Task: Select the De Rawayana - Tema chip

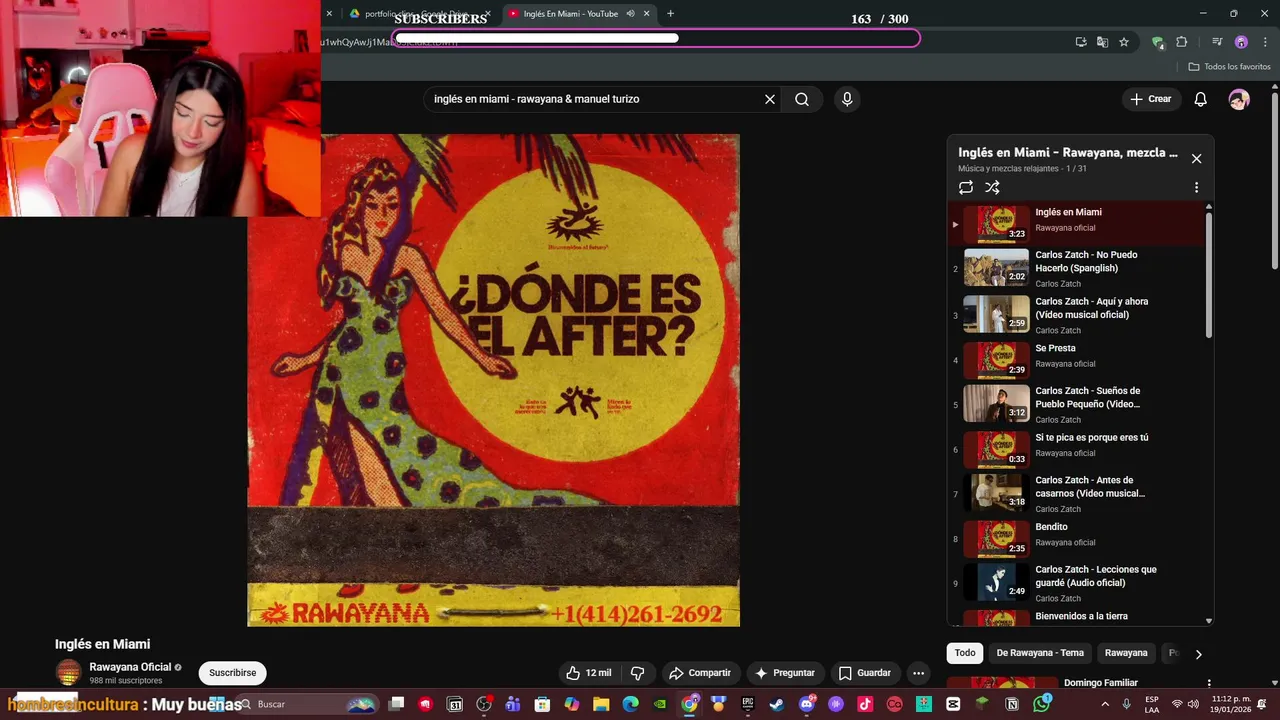Action: point(1040,653)
